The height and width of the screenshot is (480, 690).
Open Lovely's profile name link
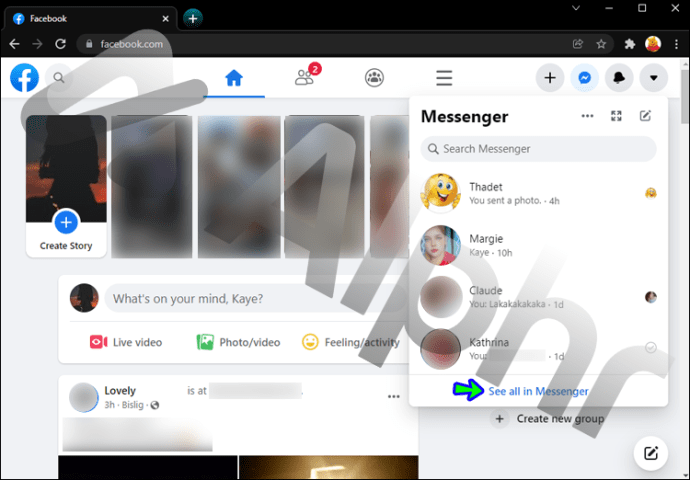(x=120, y=390)
